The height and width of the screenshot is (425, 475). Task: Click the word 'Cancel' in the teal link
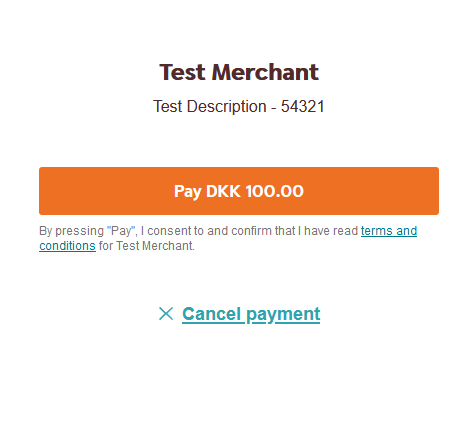click(x=211, y=314)
